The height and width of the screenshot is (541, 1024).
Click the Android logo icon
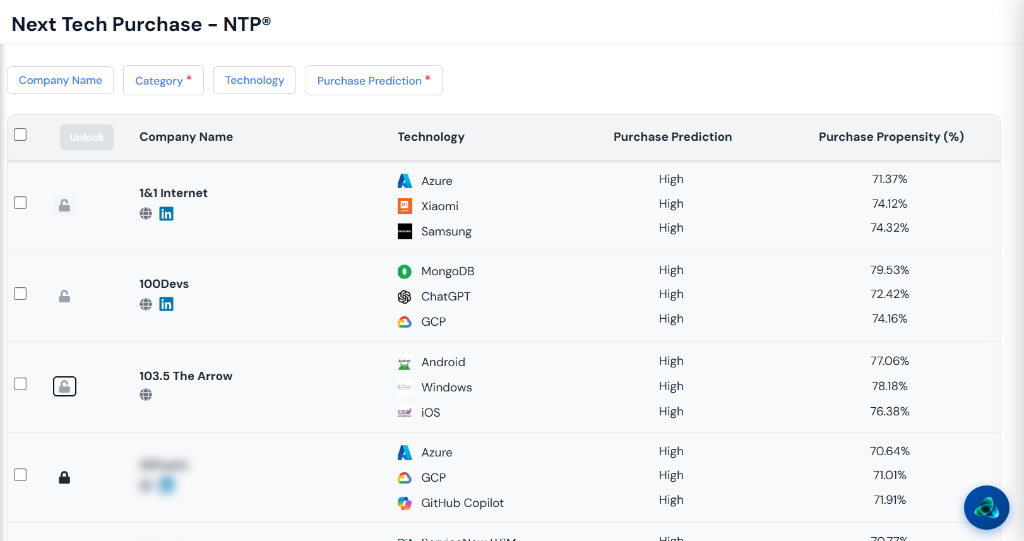pos(405,363)
